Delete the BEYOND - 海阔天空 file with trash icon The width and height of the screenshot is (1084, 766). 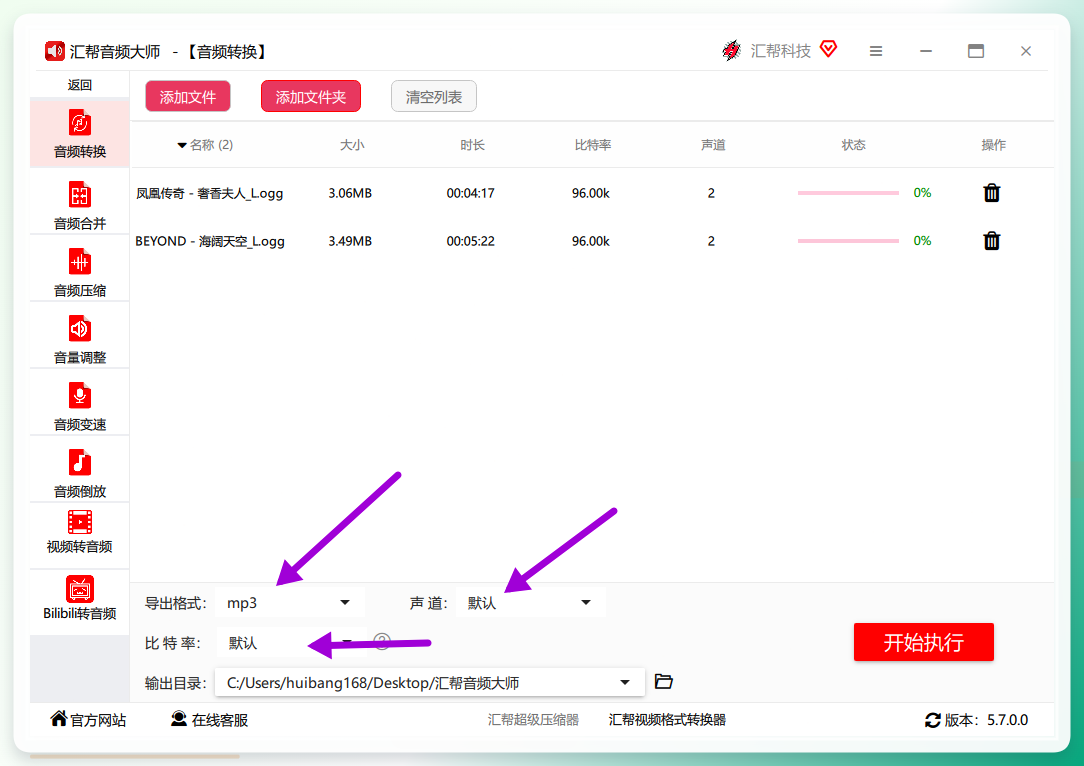point(991,241)
